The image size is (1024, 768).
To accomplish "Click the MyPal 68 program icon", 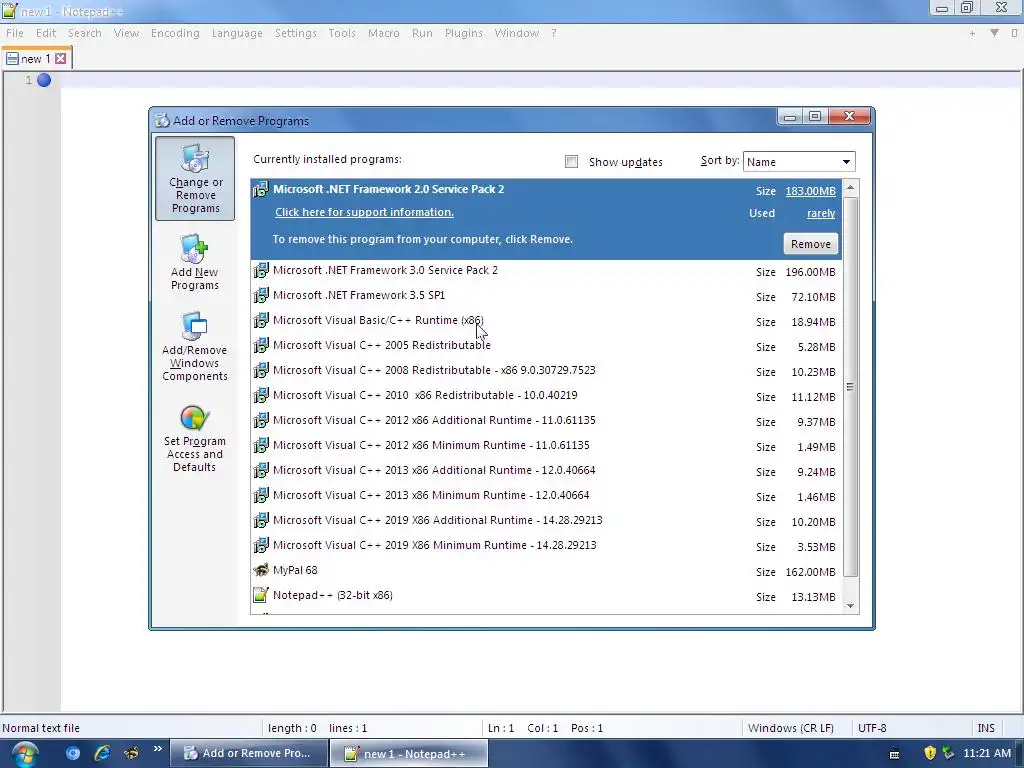I will [261, 570].
